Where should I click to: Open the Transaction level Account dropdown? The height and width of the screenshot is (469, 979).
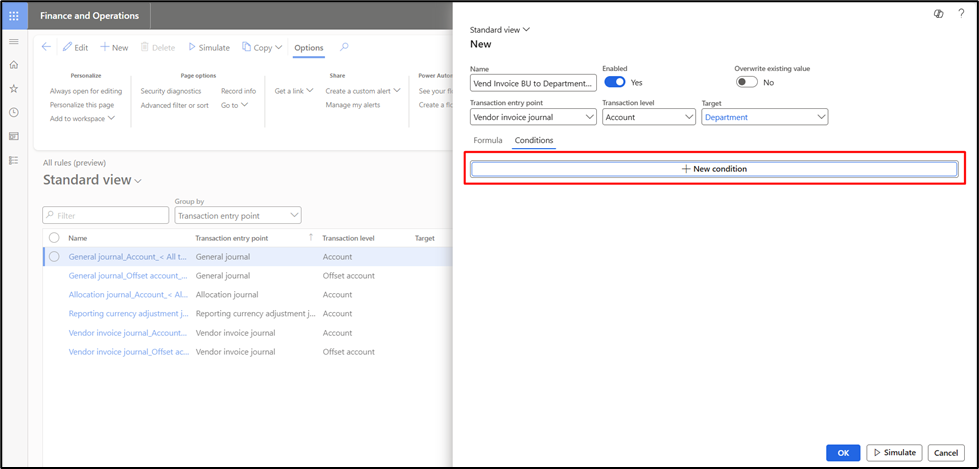[649, 117]
